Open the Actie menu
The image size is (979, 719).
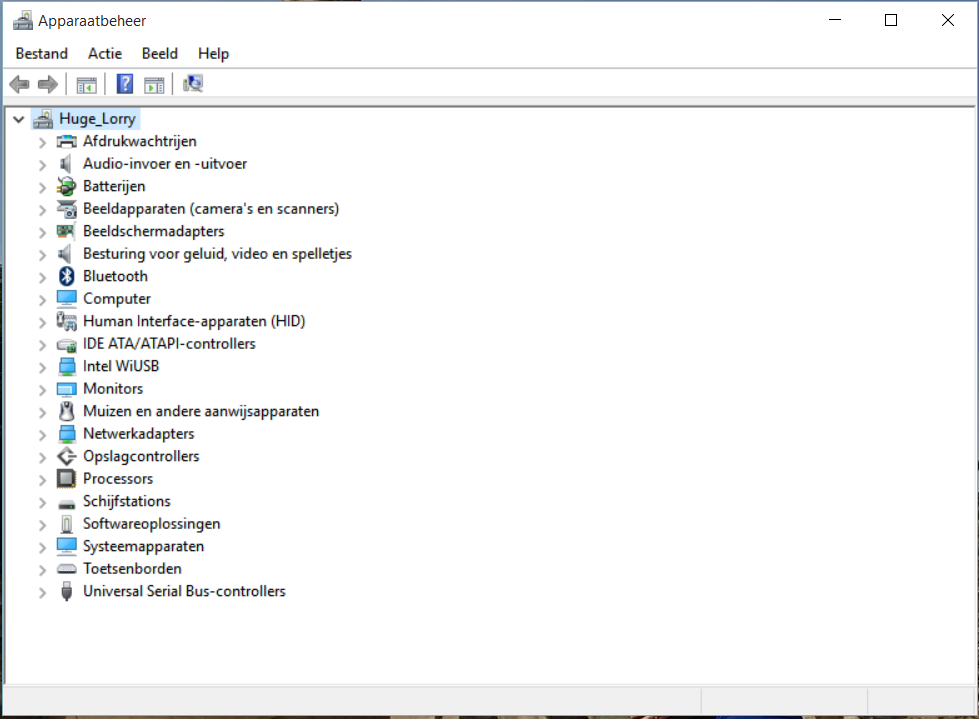[x=105, y=54]
